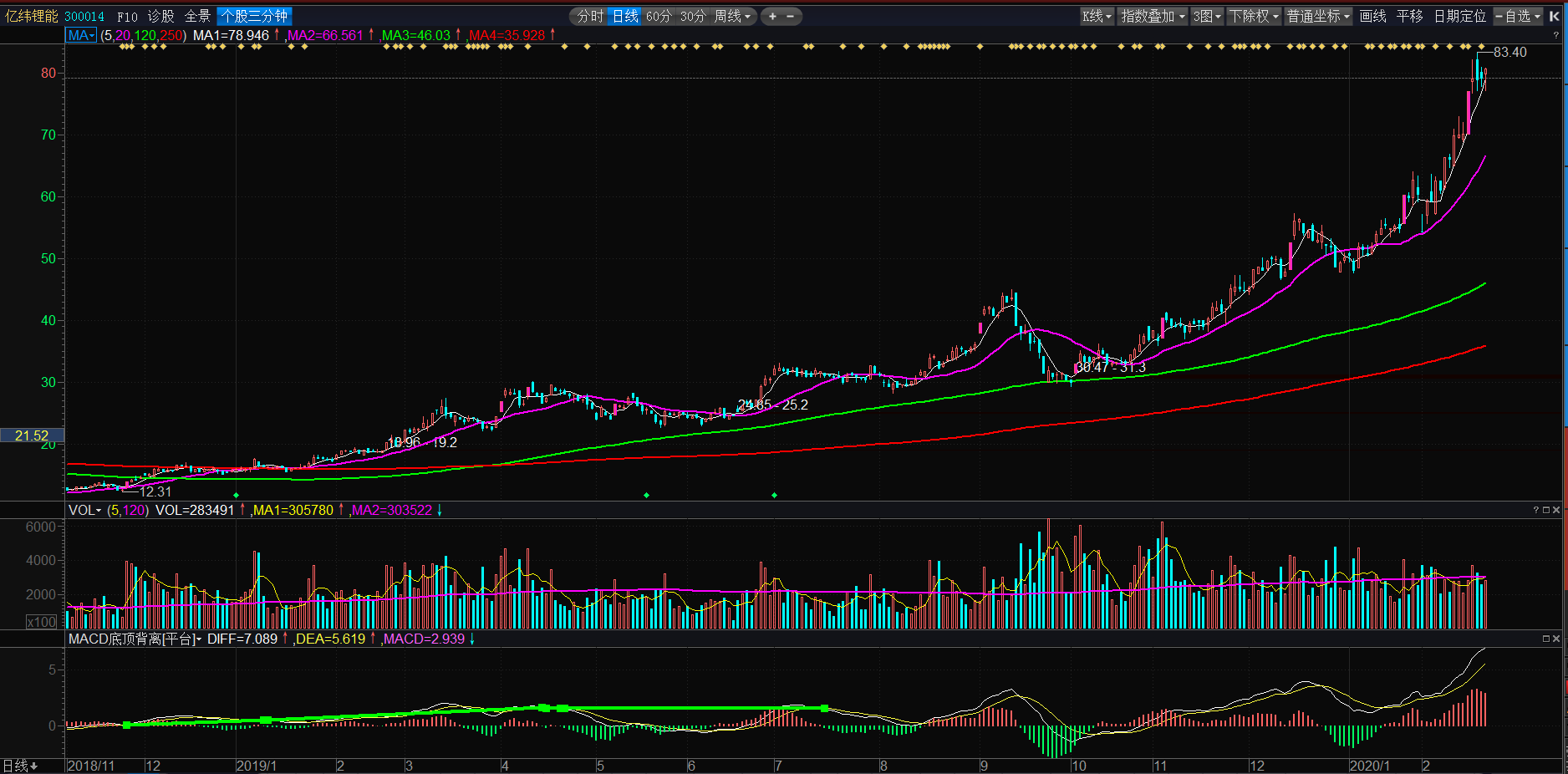This screenshot has height=774, width=1568.
Task: Activate the 平移 pan tool
Action: coord(1409,16)
